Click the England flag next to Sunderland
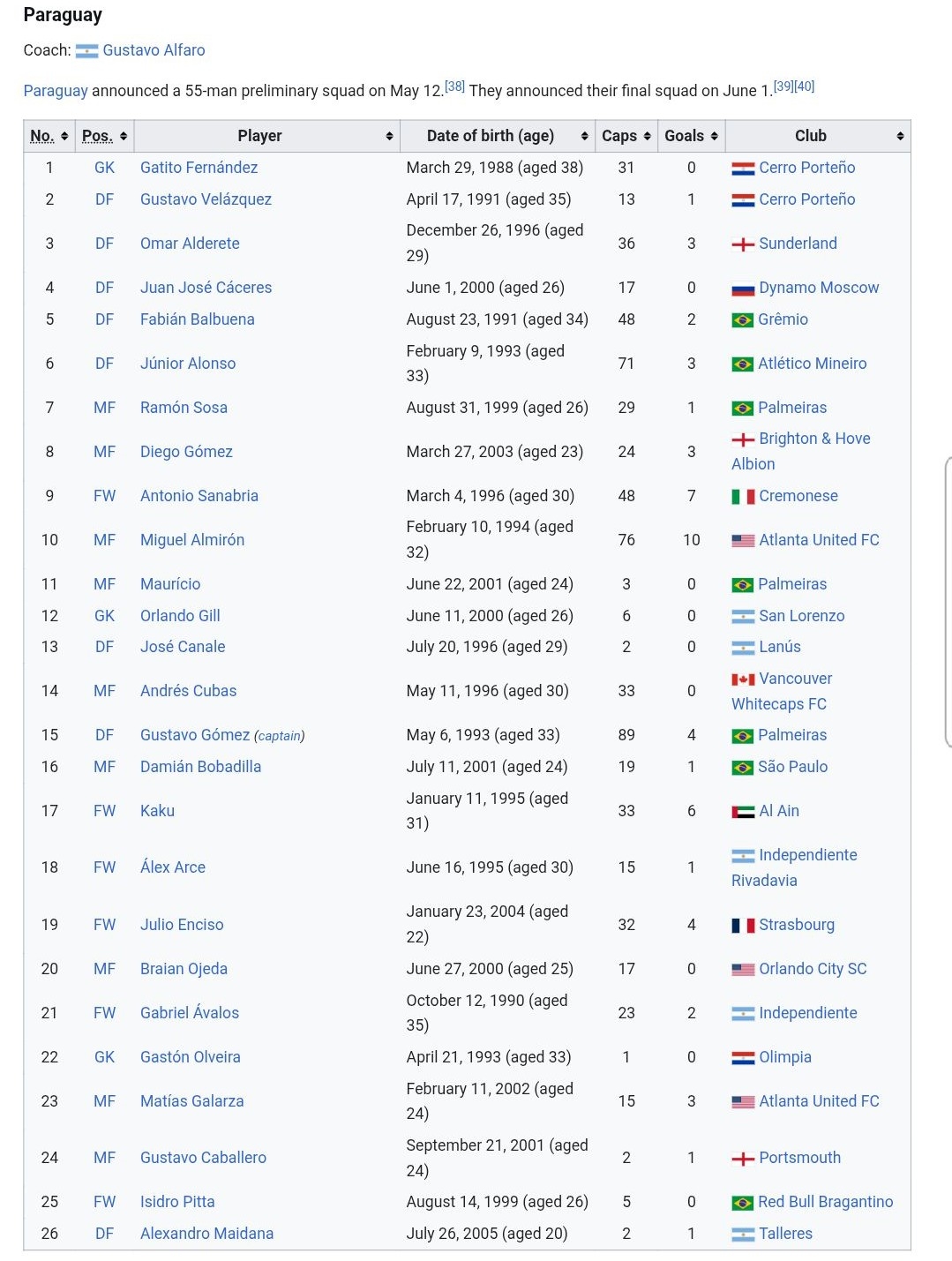952x1261 pixels. click(x=743, y=244)
